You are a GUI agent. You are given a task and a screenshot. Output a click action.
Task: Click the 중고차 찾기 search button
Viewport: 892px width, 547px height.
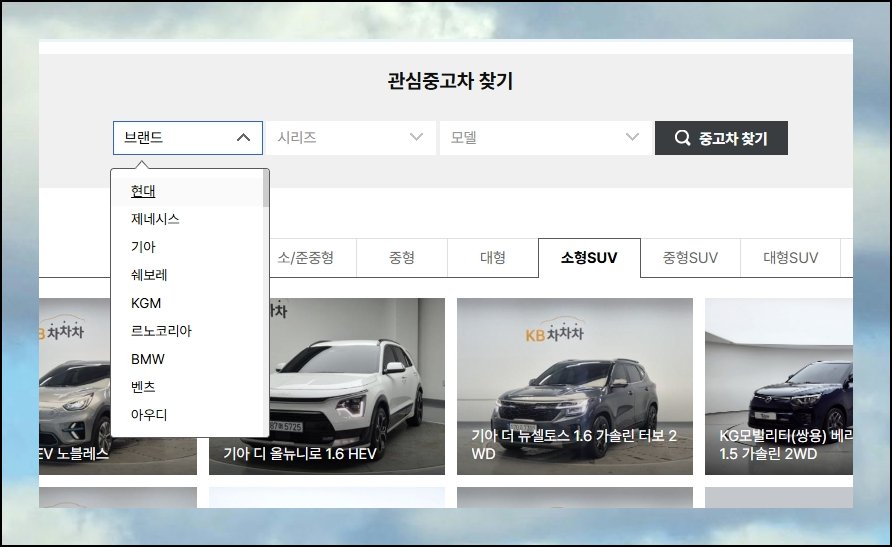point(721,138)
